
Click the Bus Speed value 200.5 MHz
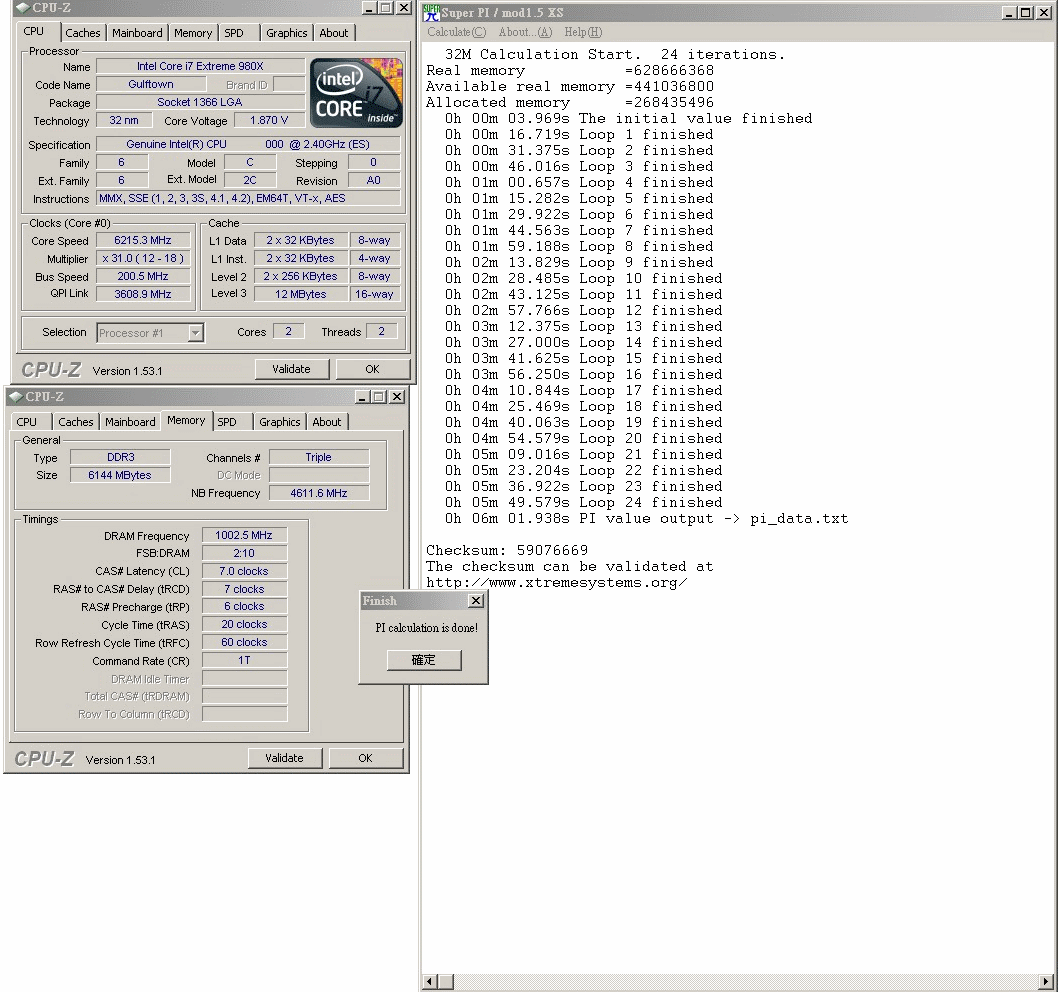142,277
